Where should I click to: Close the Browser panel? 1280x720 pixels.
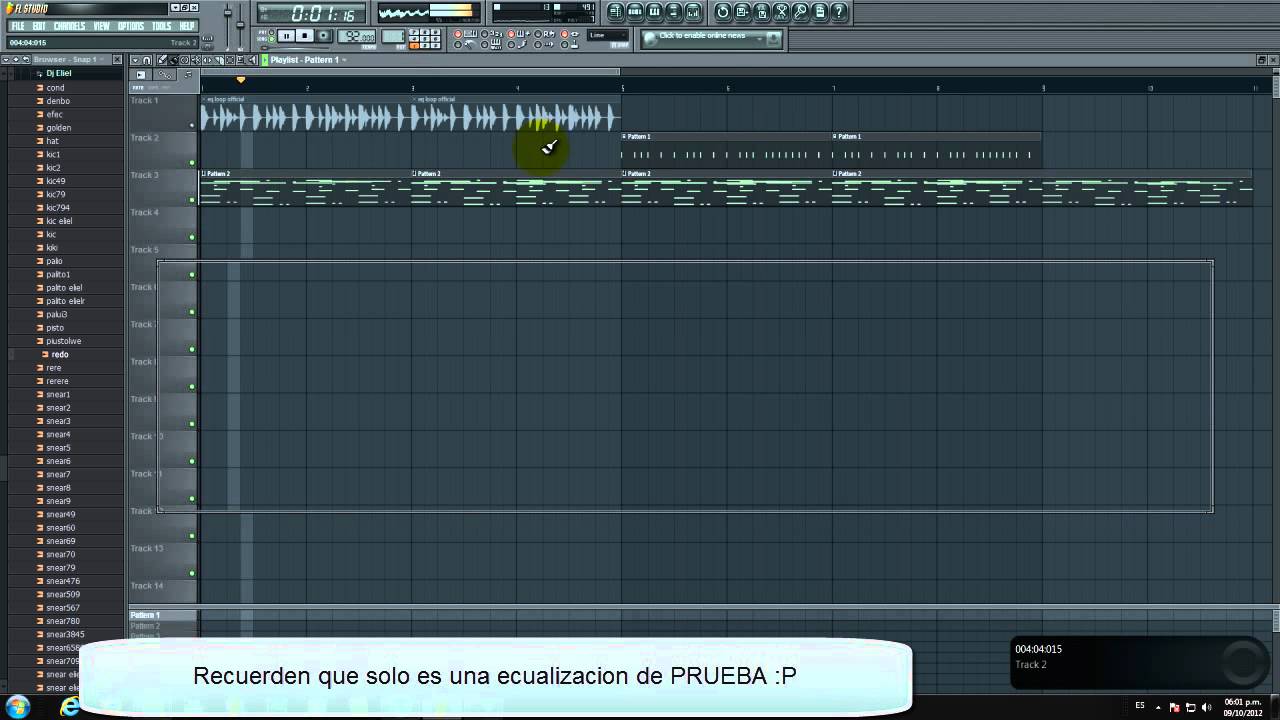pyautogui.click(x=117, y=60)
